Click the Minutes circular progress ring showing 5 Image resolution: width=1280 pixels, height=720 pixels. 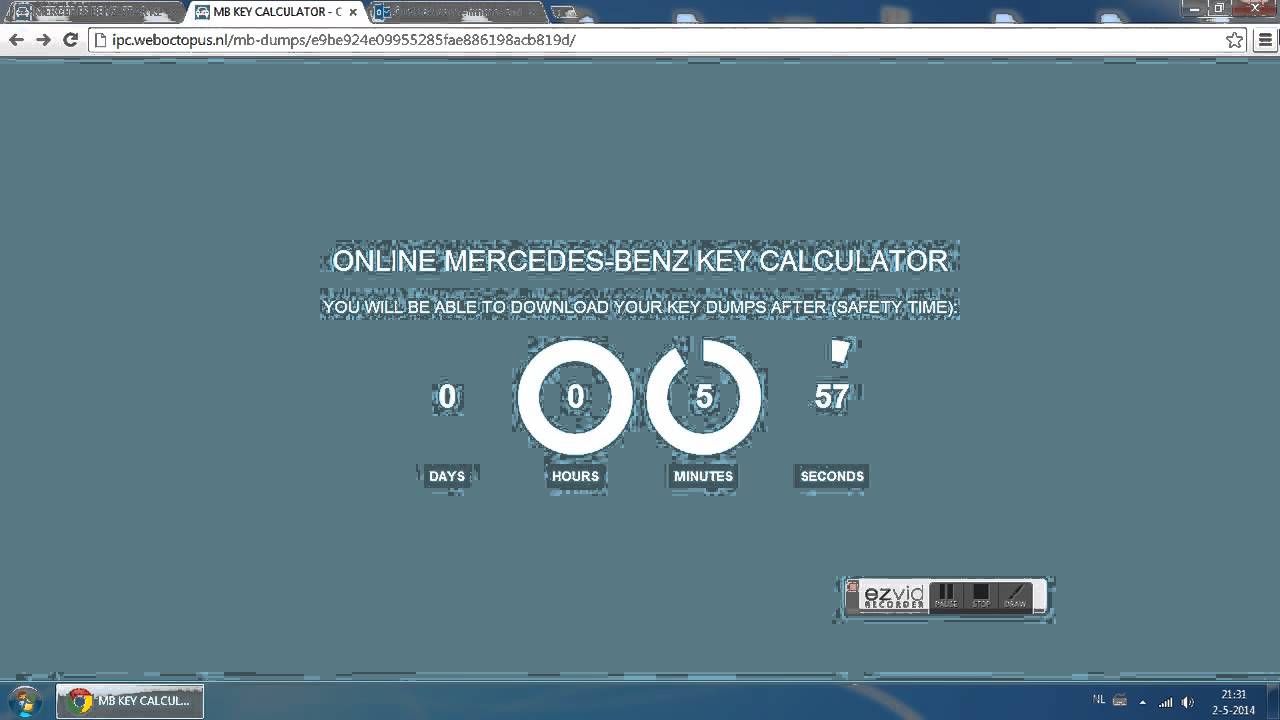click(704, 397)
